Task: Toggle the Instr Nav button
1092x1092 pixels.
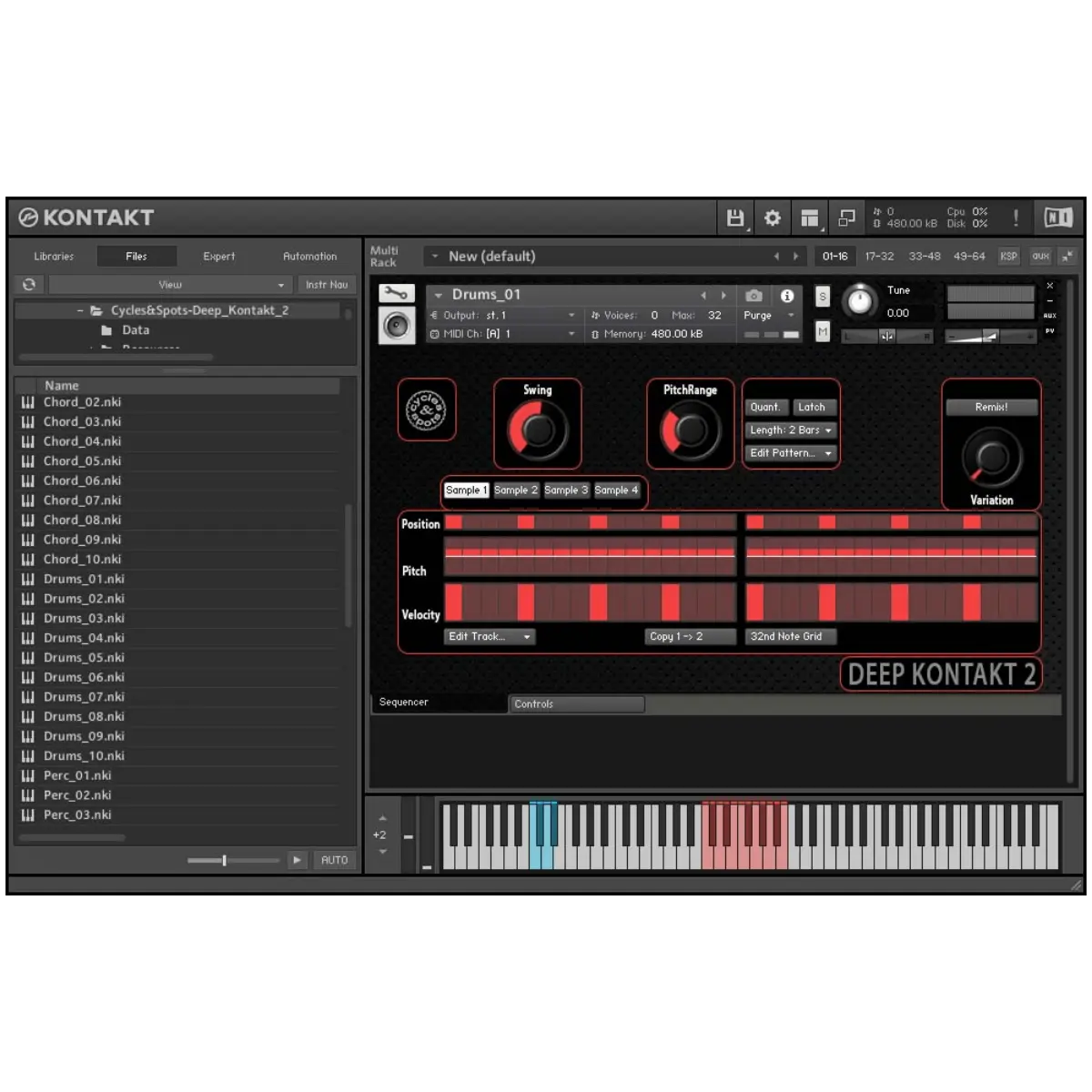Action: pos(327,285)
